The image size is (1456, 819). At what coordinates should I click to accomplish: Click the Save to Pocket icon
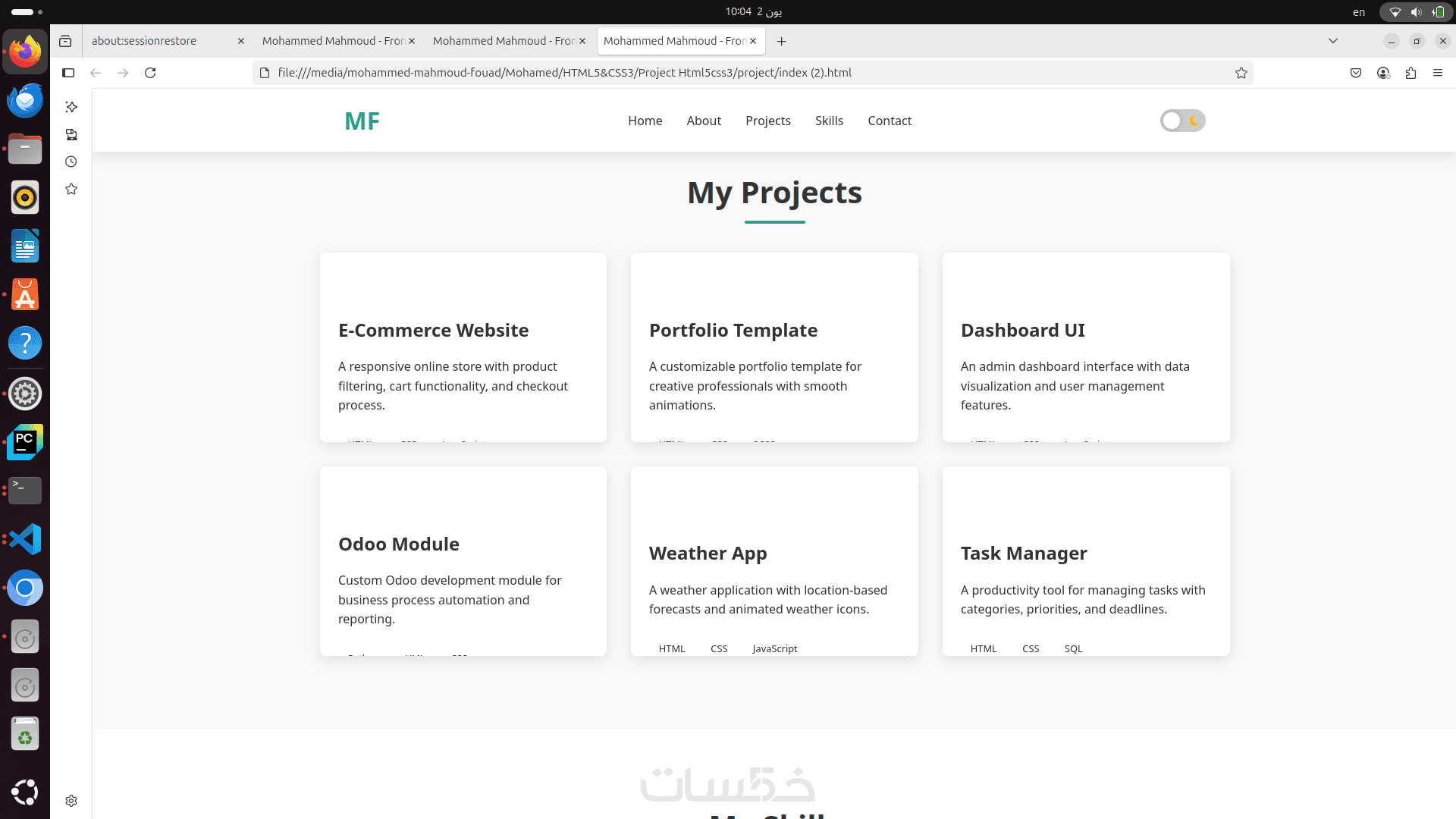[1356, 73]
